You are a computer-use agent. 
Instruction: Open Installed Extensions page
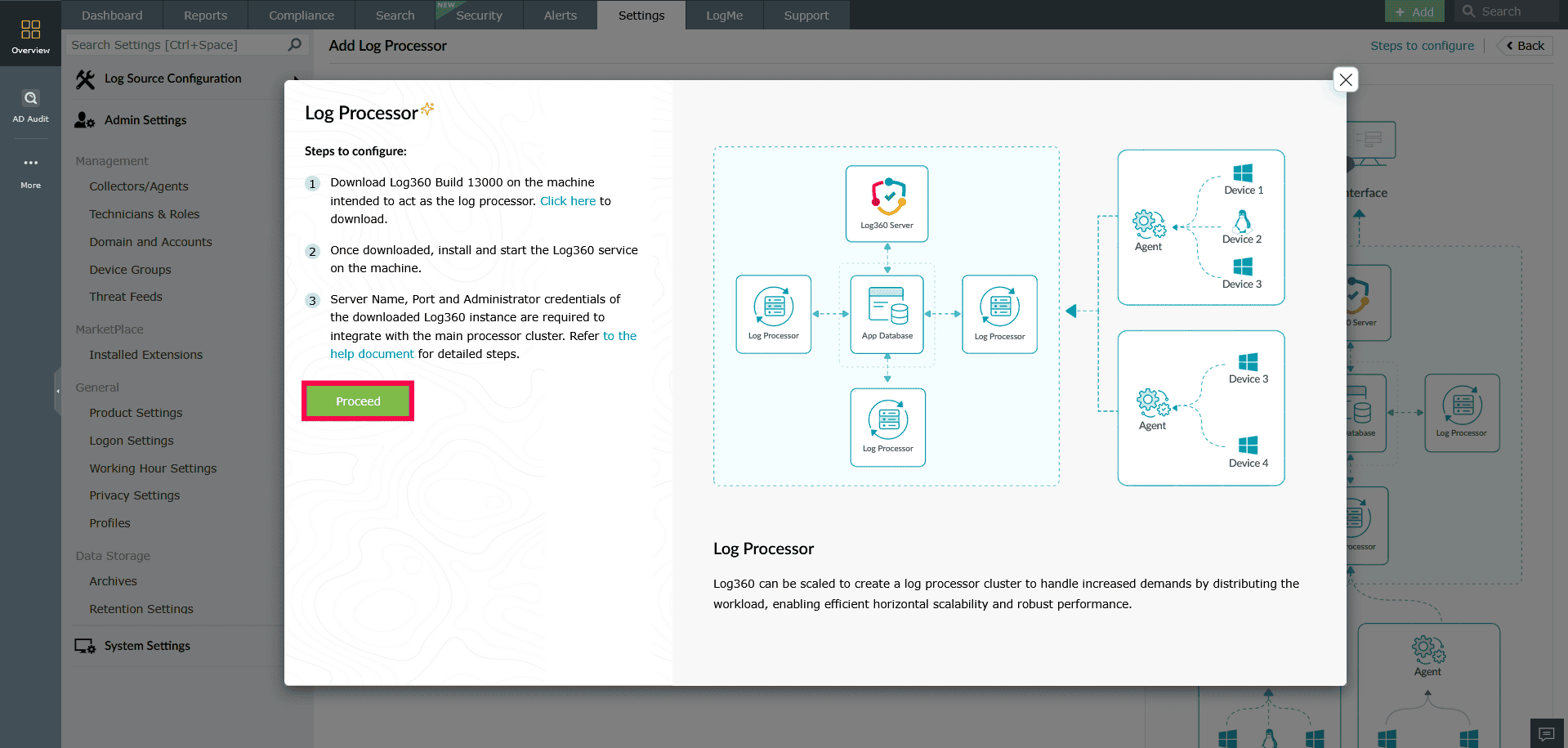(145, 355)
